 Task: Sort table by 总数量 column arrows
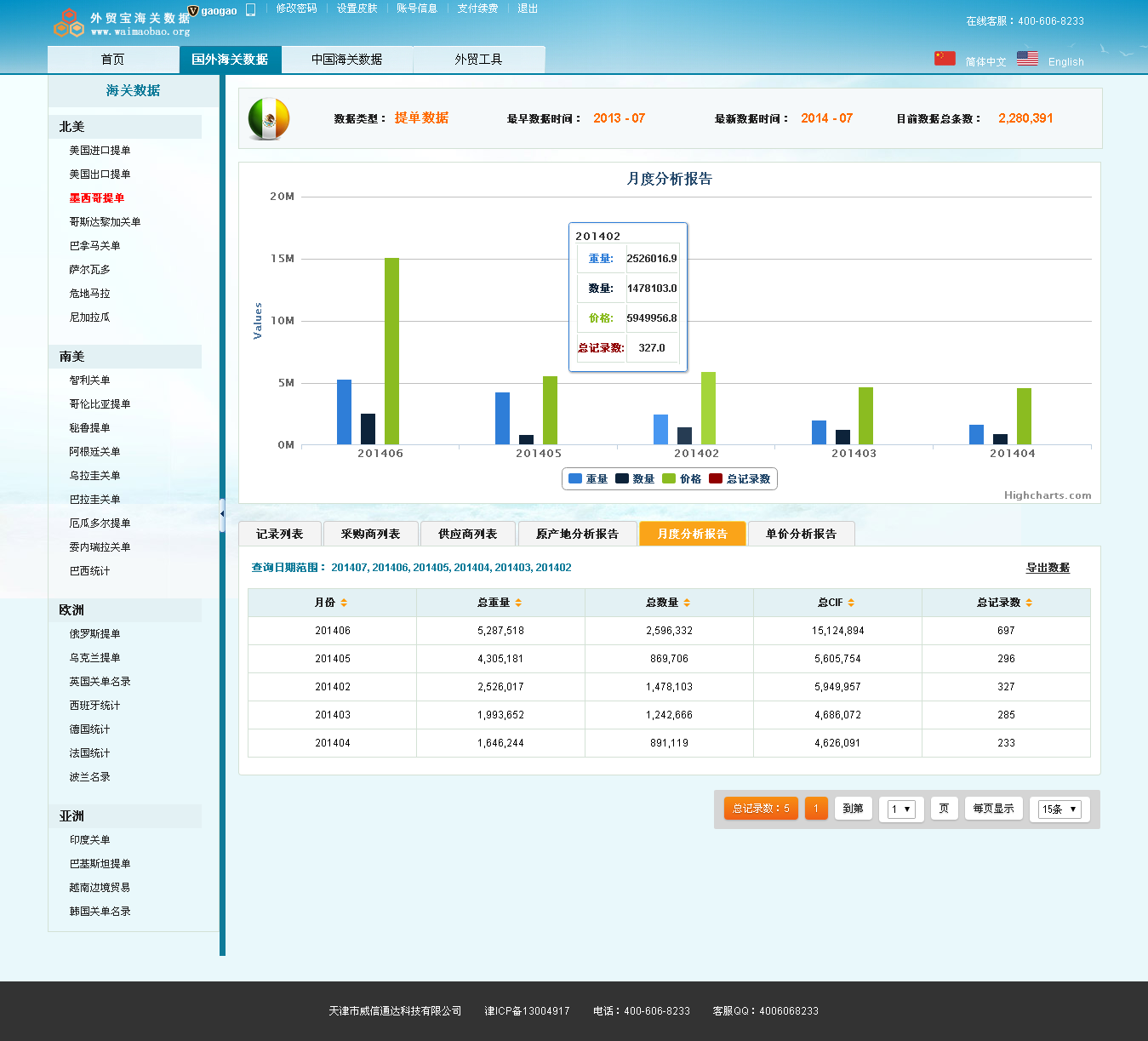pyautogui.click(x=687, y=603)
